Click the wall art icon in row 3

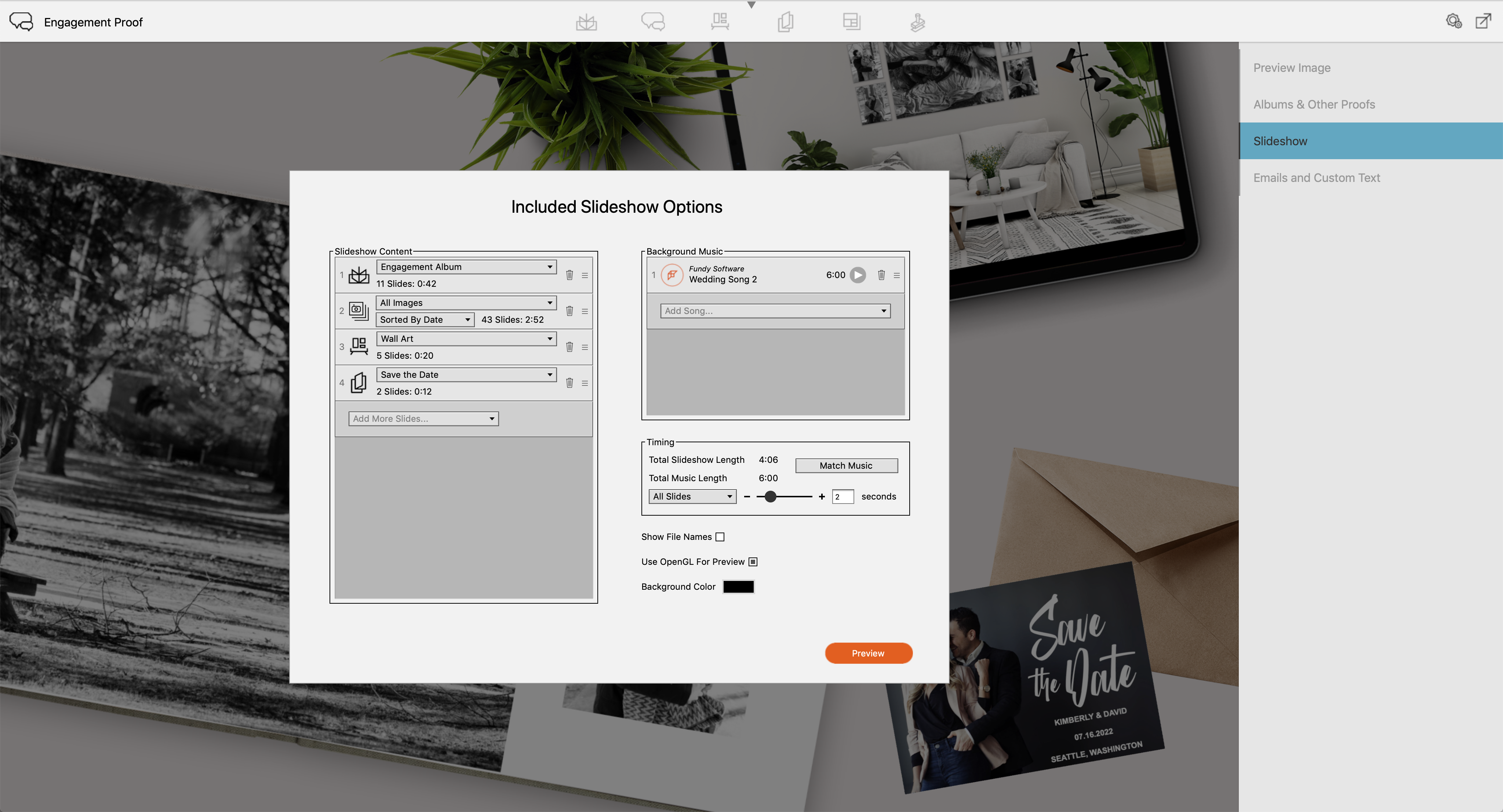tap(359, 347)
